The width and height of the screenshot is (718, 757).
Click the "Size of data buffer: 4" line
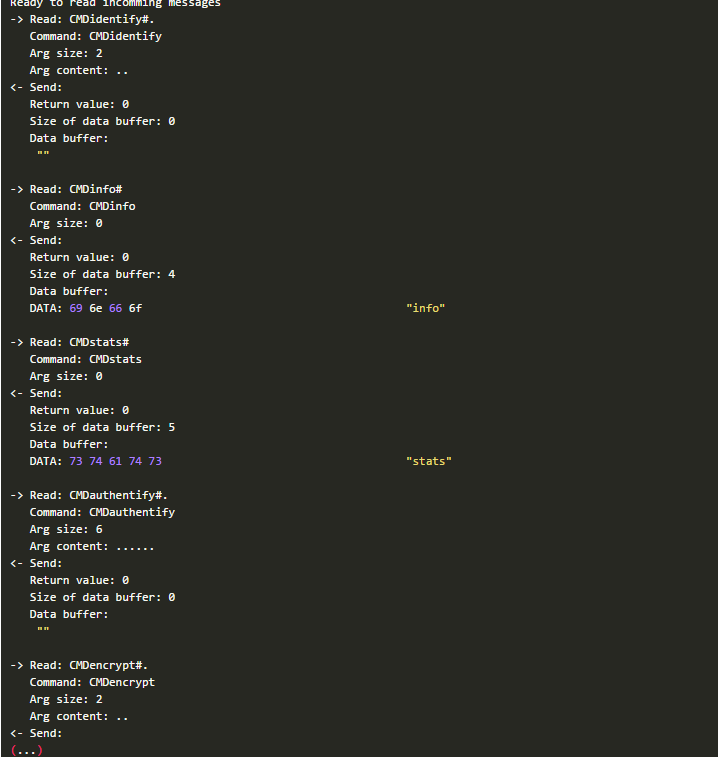pyautogui.click(x=102, y=274)
